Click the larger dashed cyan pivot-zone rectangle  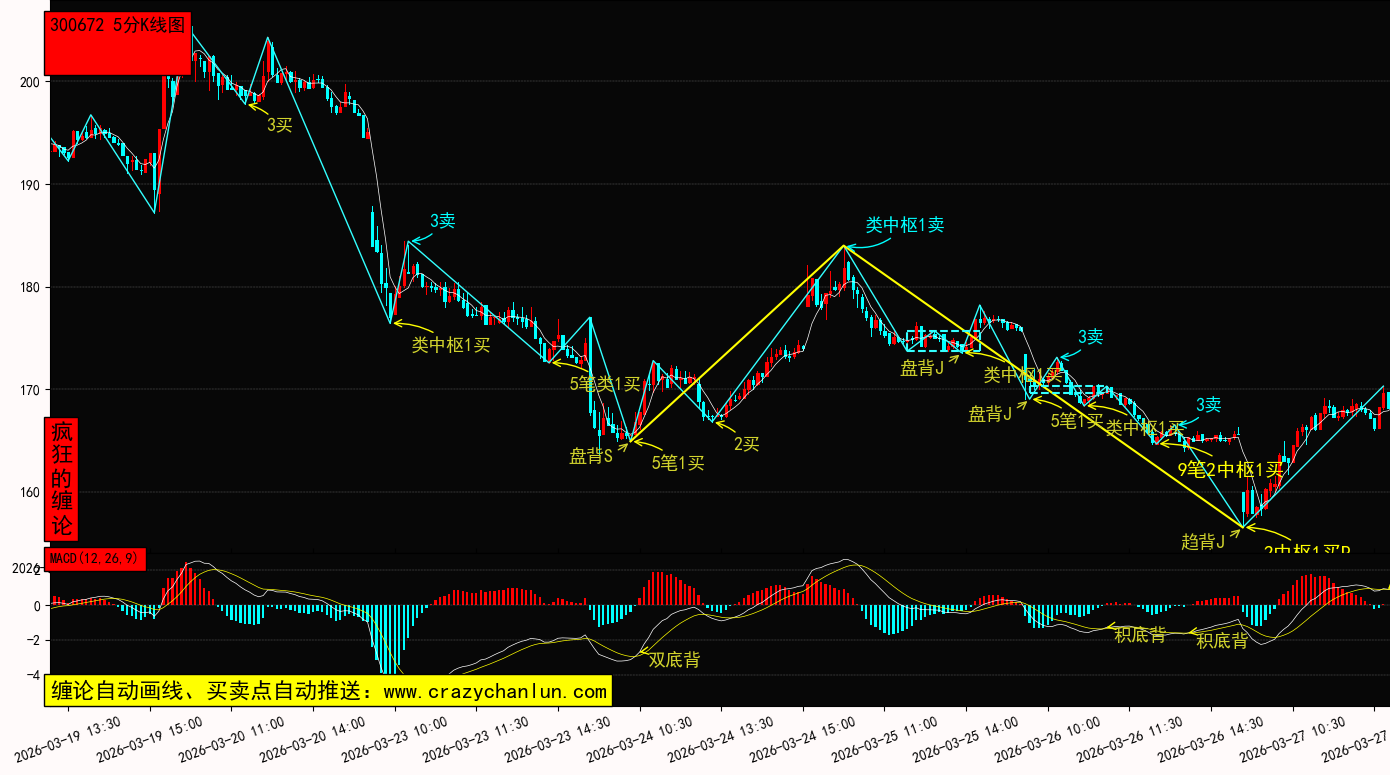943,340
